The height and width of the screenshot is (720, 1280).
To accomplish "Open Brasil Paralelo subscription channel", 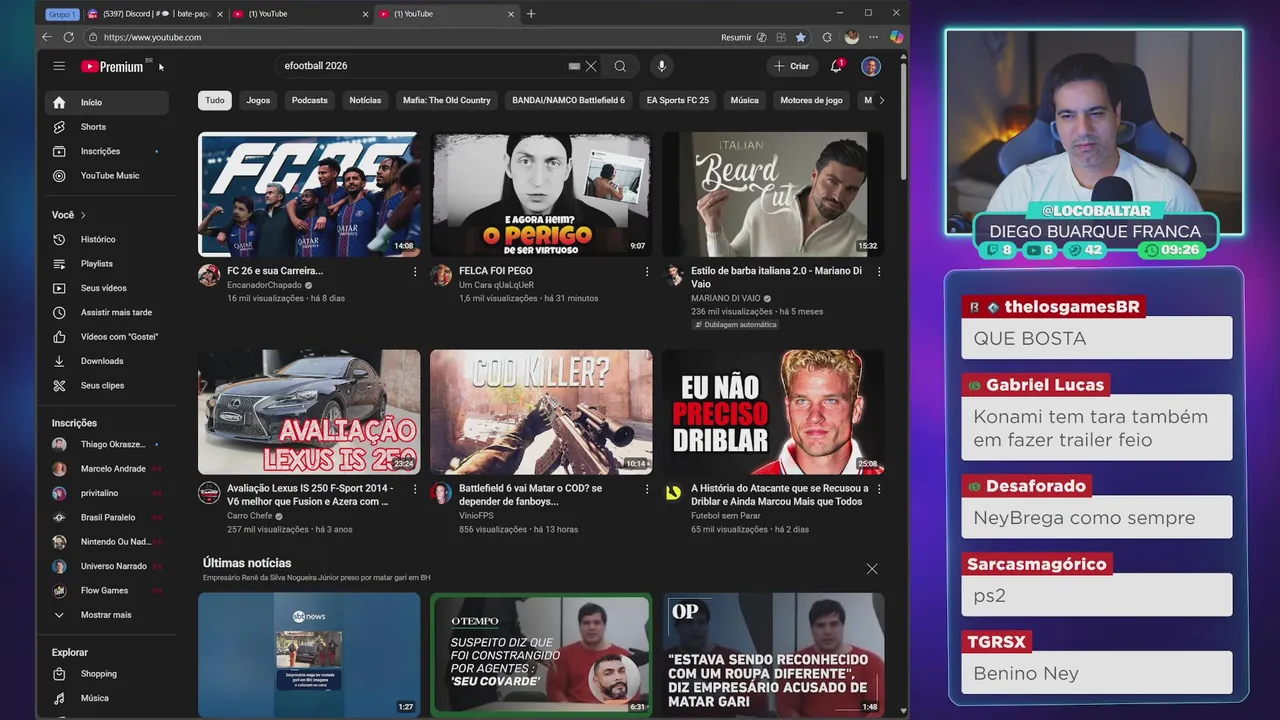I will (x=107, y=518).
